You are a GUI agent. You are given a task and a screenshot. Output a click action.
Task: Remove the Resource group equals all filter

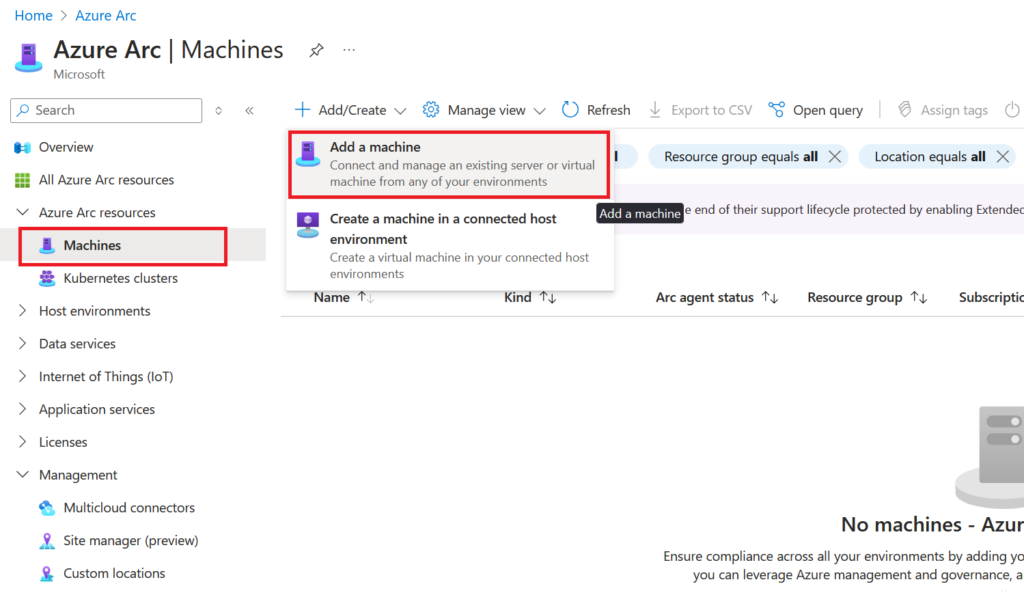click(835, 157)
